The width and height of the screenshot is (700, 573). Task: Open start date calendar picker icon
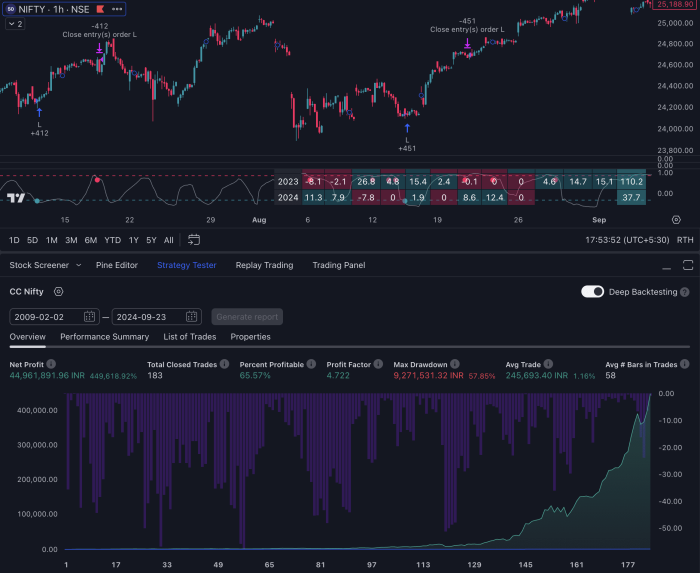(x=90, y=317)
